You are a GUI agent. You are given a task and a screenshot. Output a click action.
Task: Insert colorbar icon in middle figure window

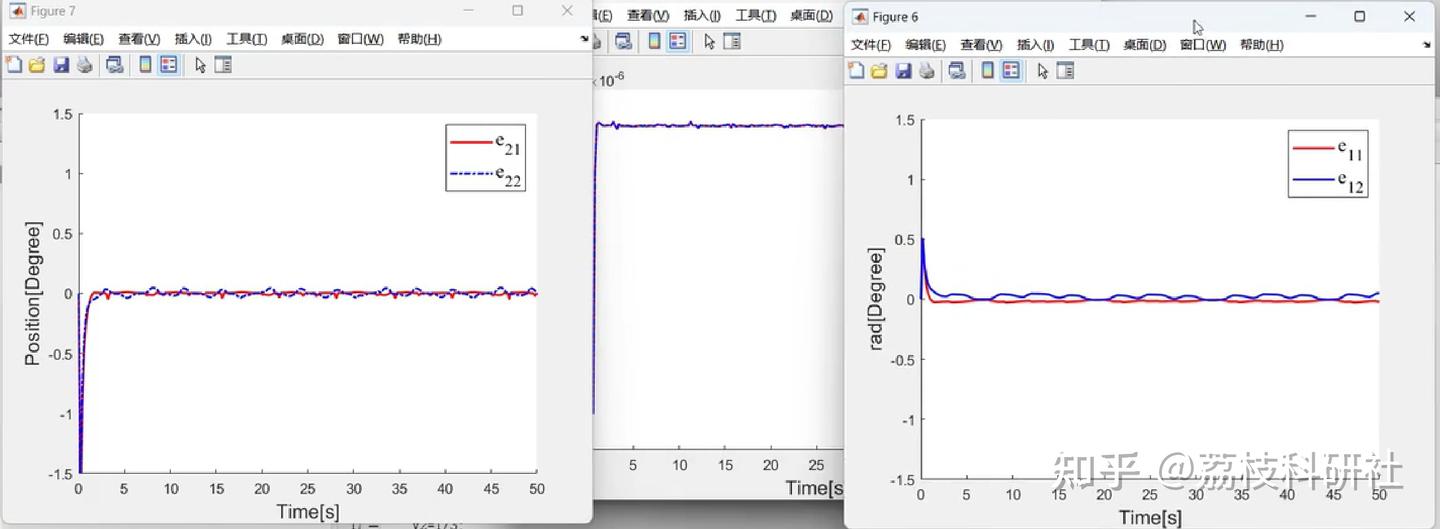(654, 41)
